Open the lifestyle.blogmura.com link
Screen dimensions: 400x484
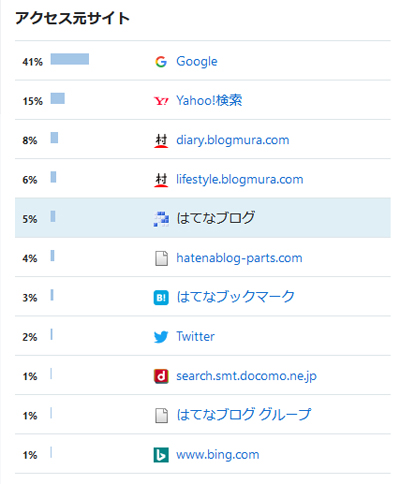(240, 180)
